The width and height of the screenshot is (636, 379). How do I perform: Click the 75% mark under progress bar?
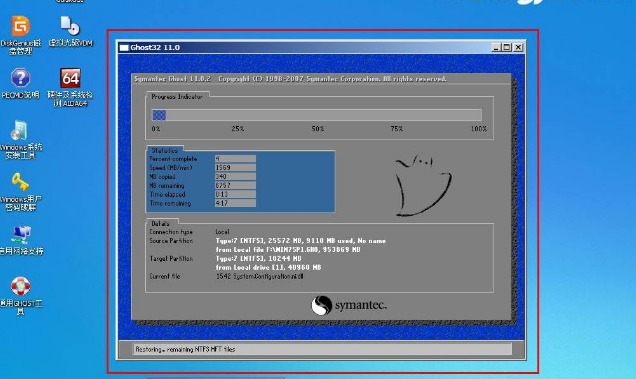(397, 129)
